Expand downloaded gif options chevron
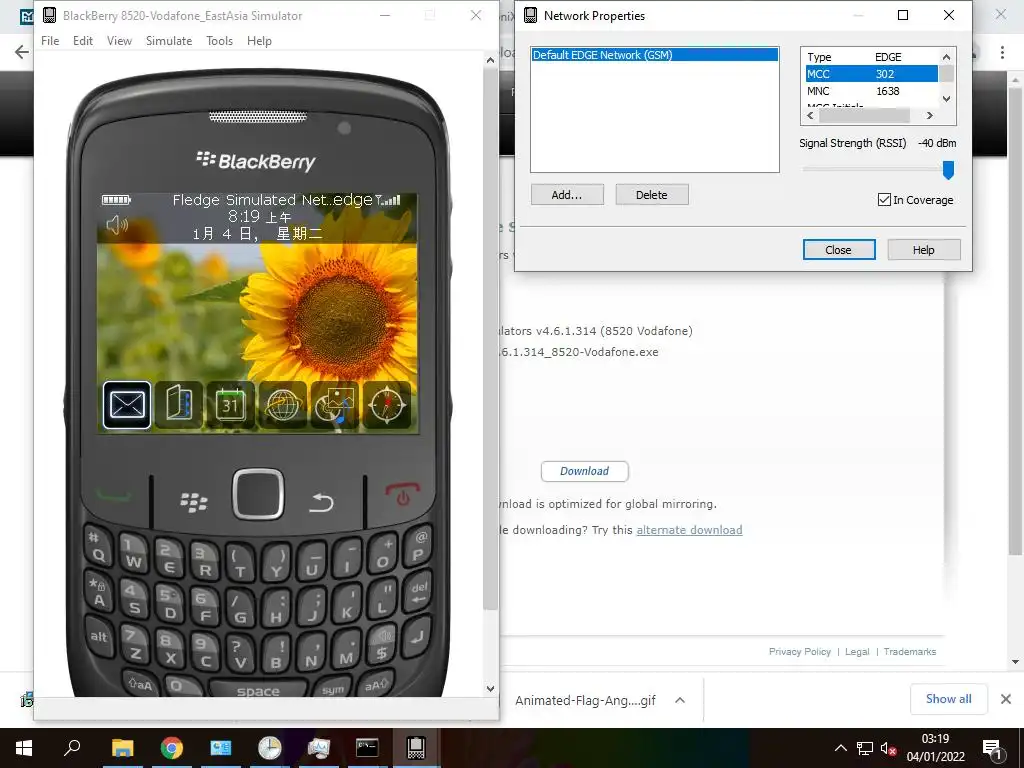1024x768 pixels. pyautogui.click(x=680, y=700)
